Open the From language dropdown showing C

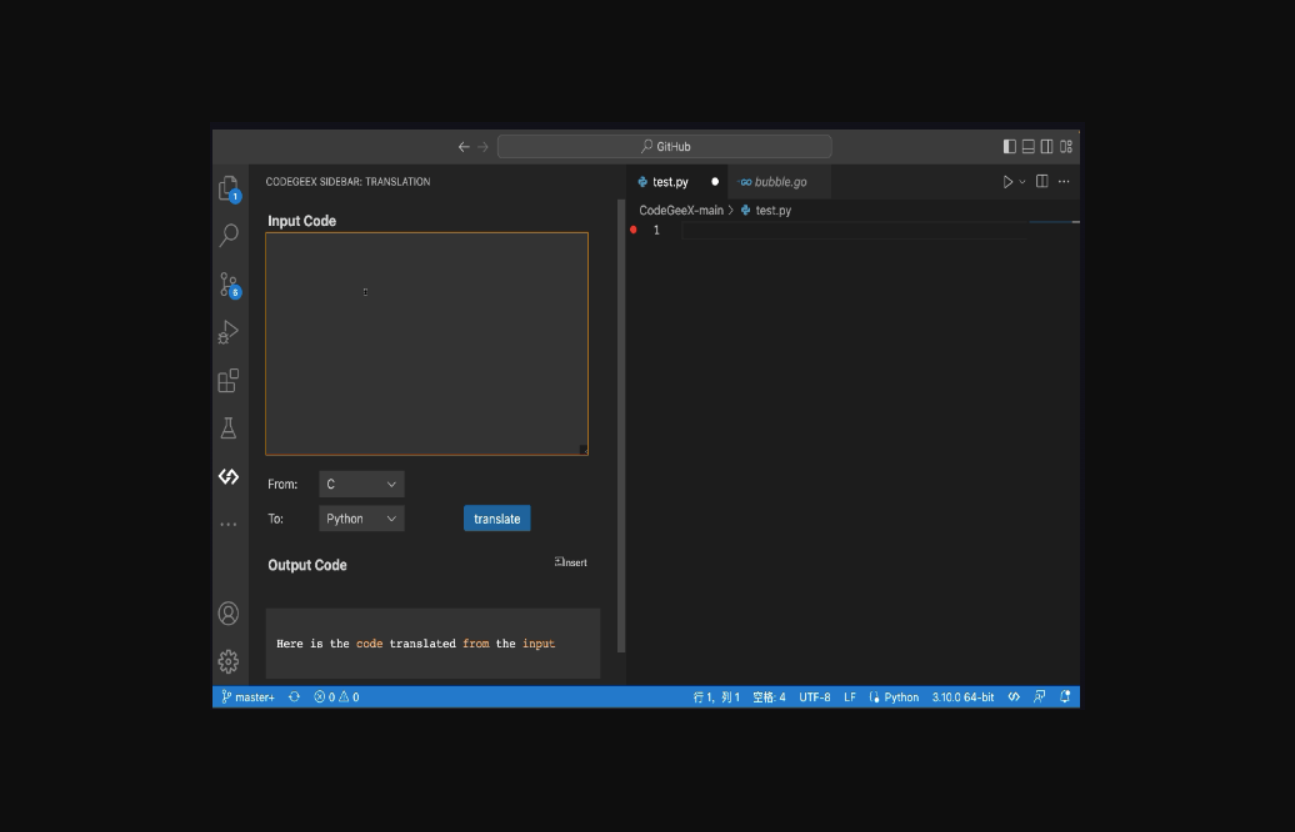[x=361, y=484]
